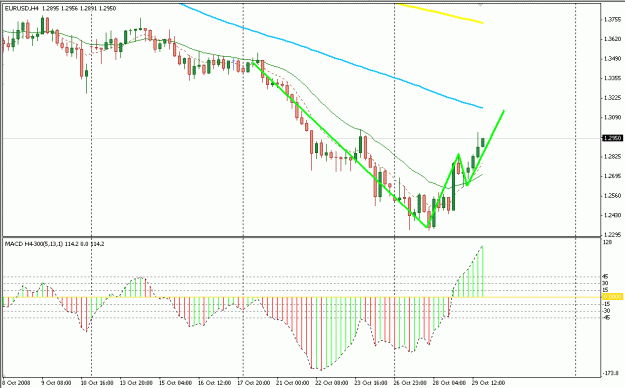Click the 1.2430 price axis label
Viewport: 625px width, 388px height.
point(612,215)
